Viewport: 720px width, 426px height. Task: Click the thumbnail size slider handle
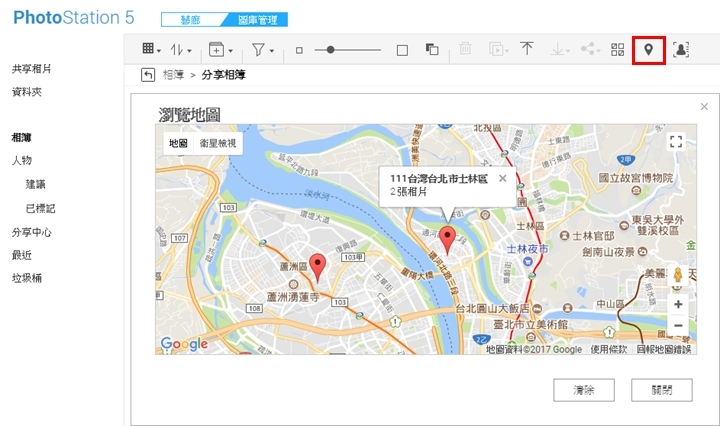(330, 50)
